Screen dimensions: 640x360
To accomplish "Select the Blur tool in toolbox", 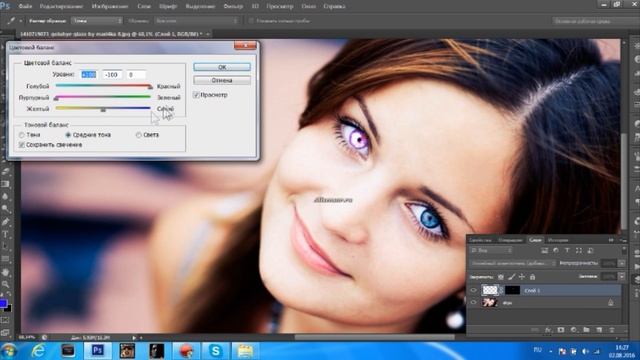I will point(5,197).
